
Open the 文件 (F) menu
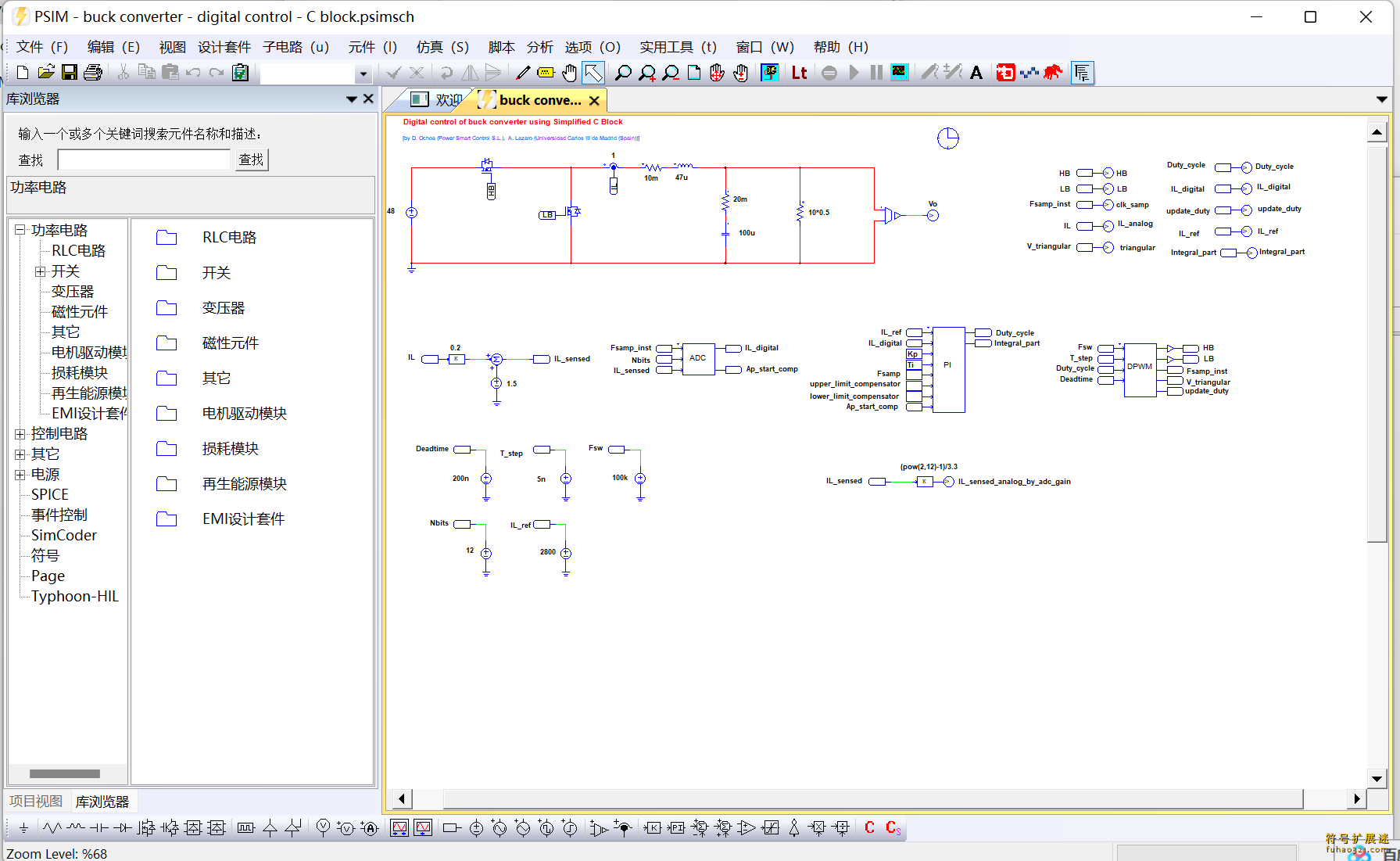pos(42,47)
